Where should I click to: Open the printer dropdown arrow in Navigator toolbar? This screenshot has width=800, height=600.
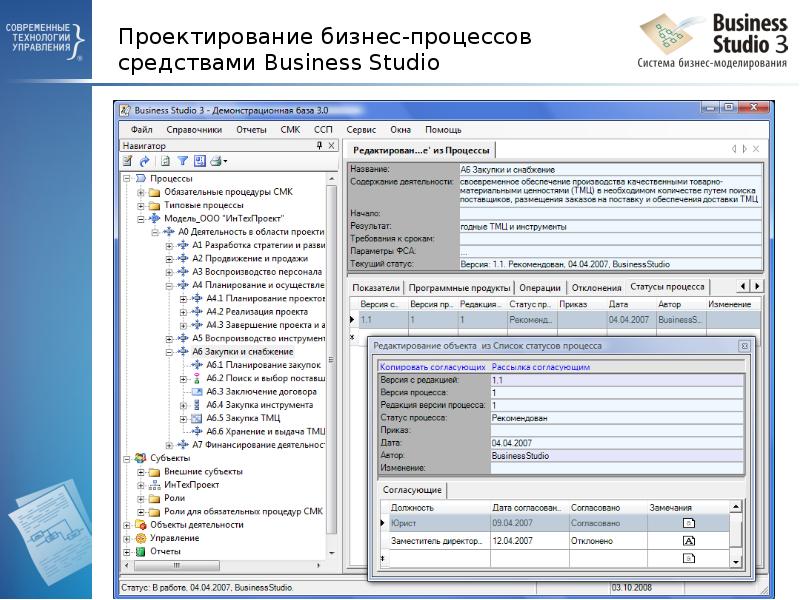coord(225,162)
